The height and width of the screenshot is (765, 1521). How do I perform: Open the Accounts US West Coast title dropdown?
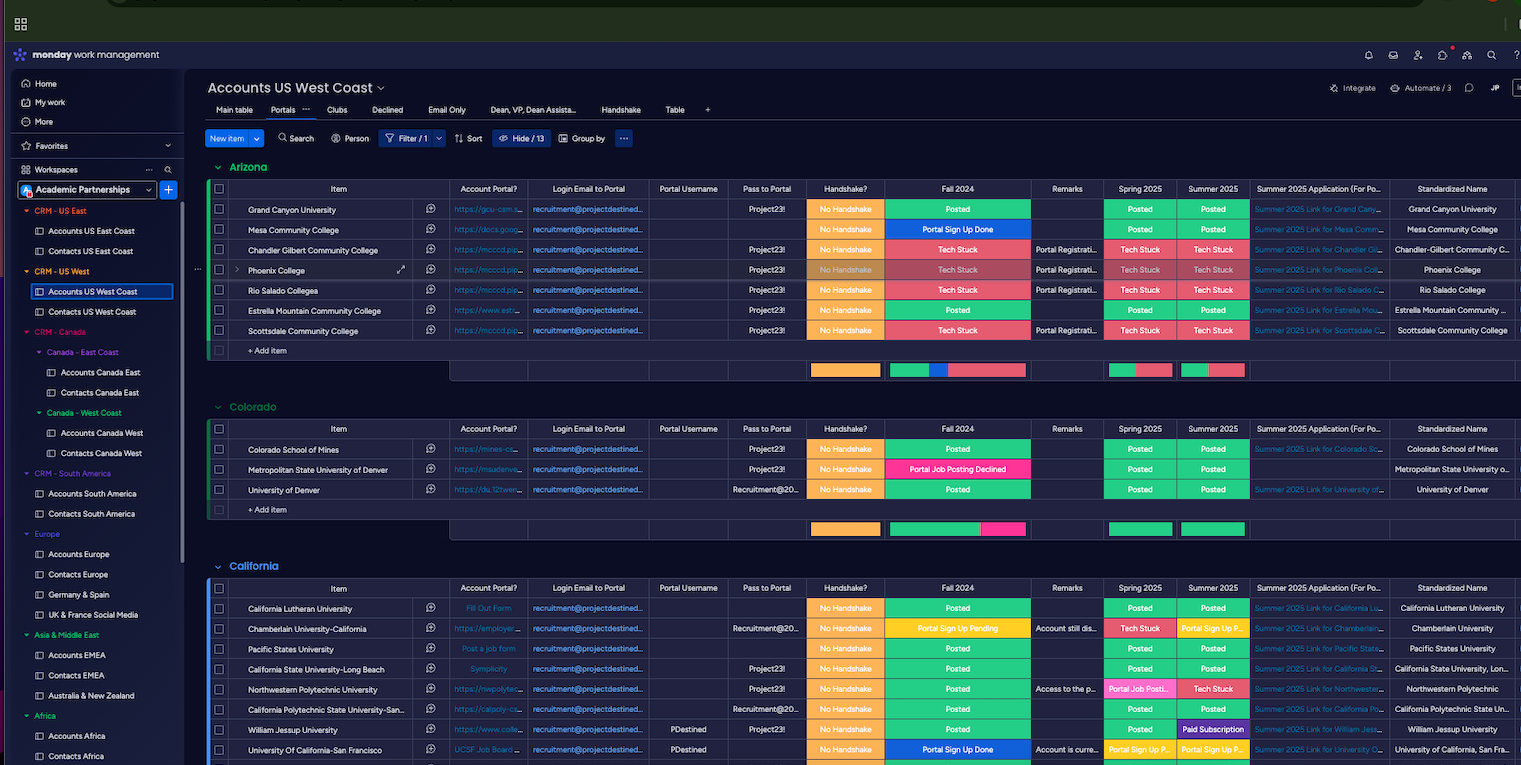pos(381,89)
